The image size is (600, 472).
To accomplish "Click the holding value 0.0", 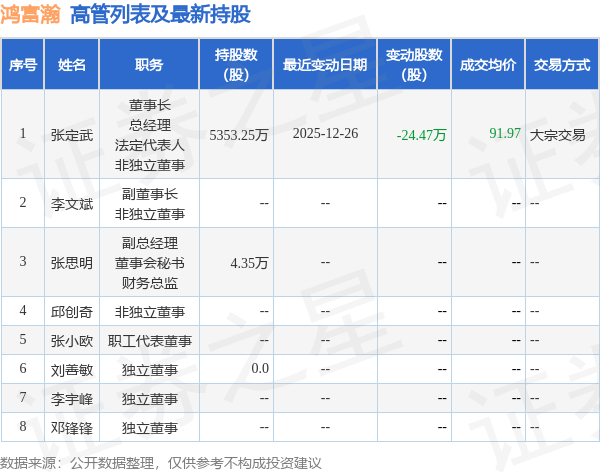I will coord(260,368).
